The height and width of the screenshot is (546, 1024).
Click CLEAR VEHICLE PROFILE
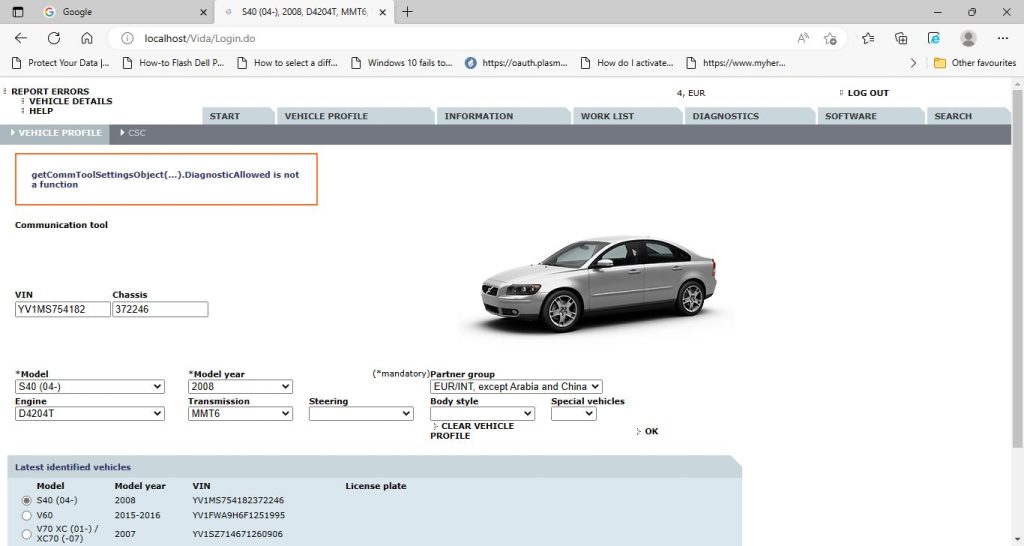coord(472,430)
